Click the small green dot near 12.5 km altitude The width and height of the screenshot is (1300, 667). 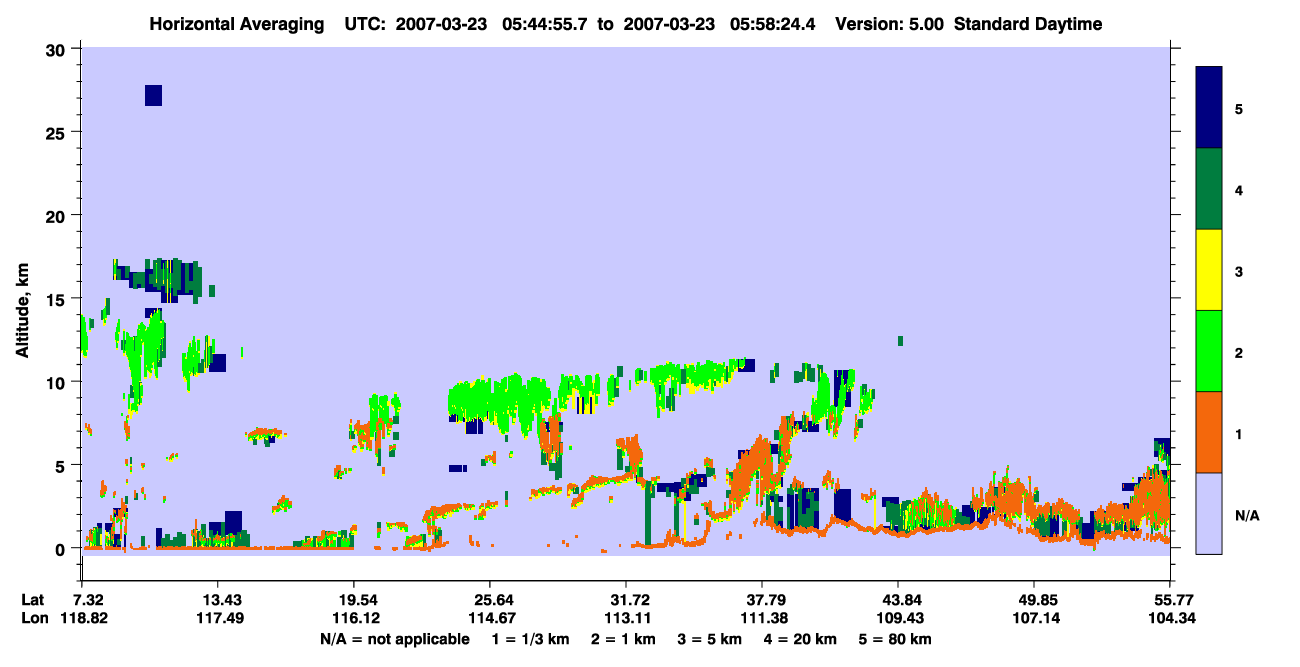[x=901, y=341]
